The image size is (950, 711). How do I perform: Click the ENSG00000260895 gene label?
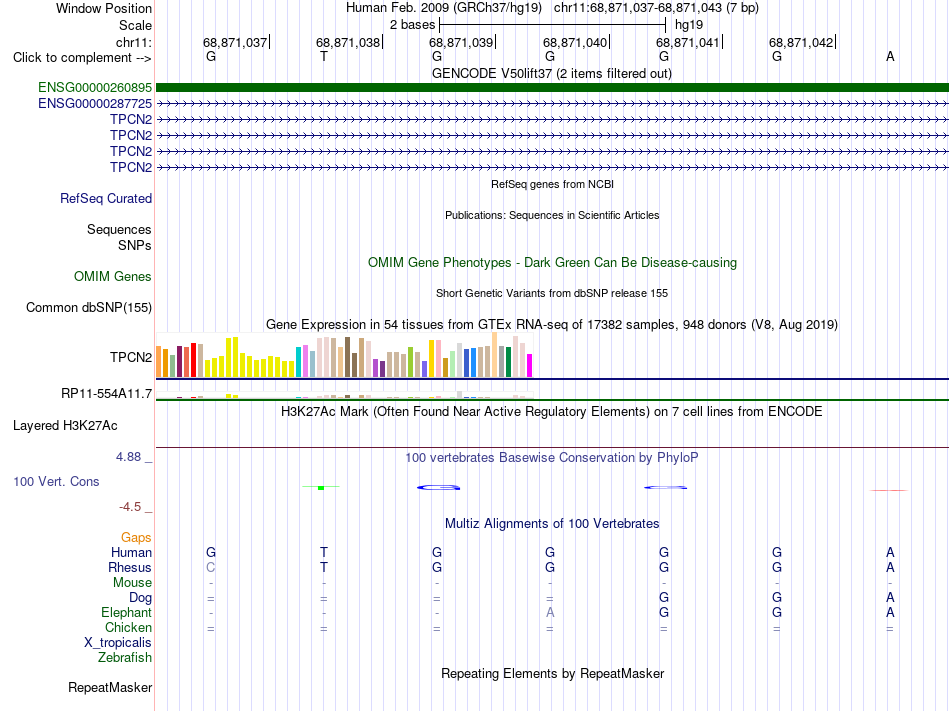click(95, 88)
